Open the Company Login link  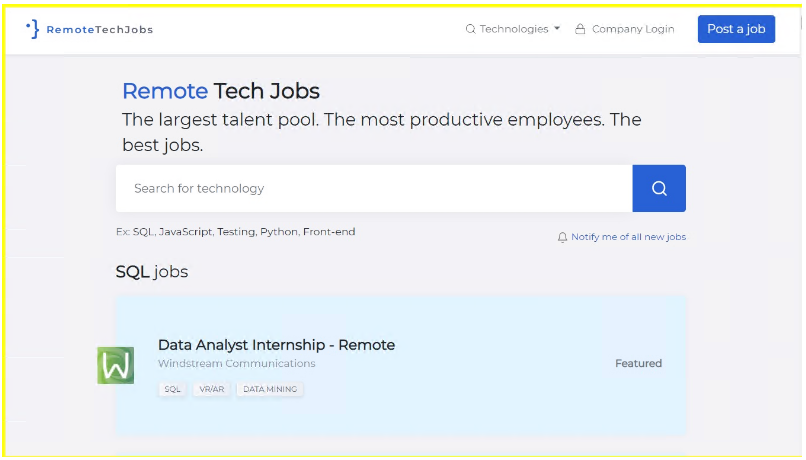click(x=632, y=29)
